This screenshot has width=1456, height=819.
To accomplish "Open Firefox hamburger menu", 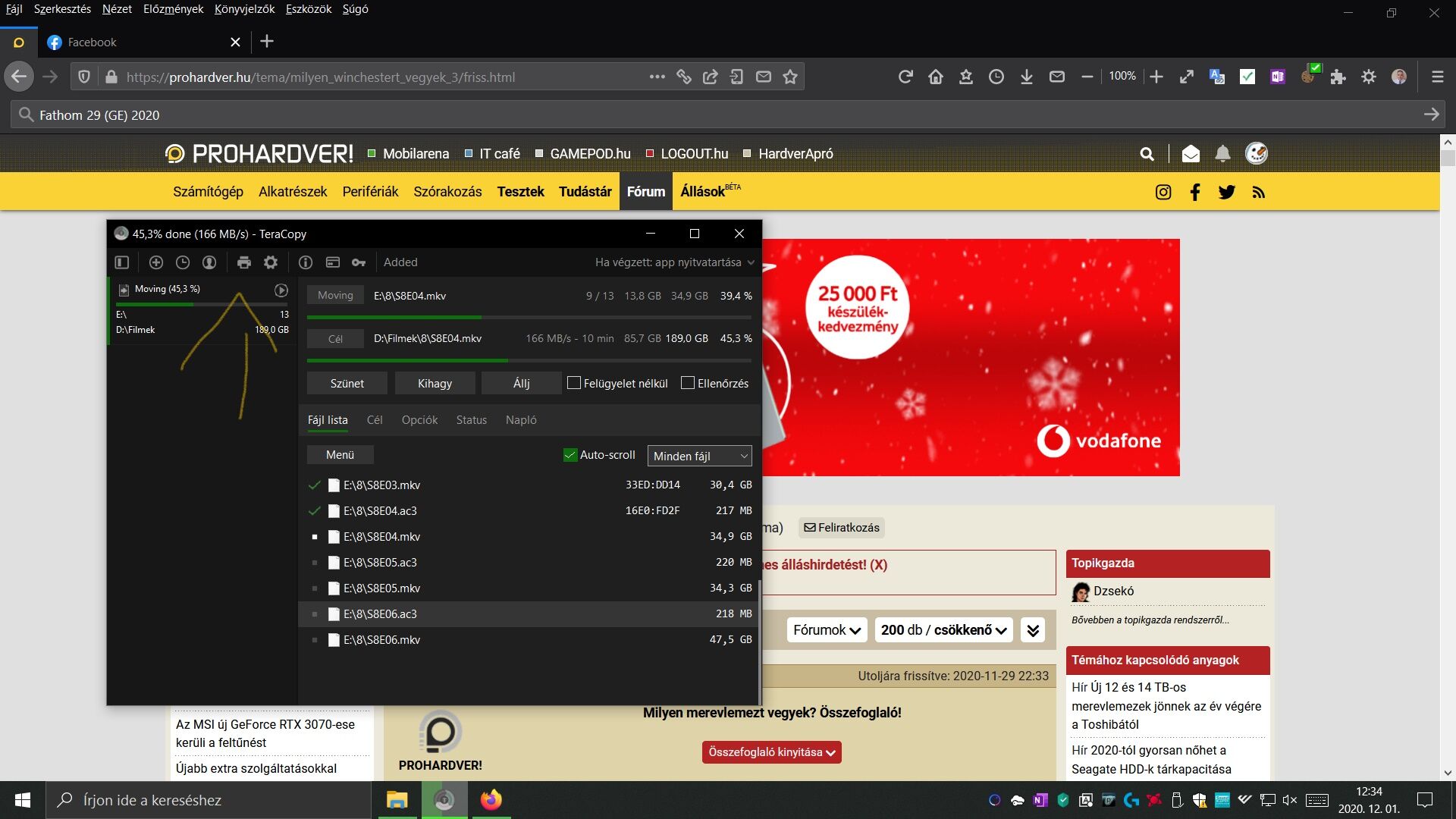I will coord(1437,77).
